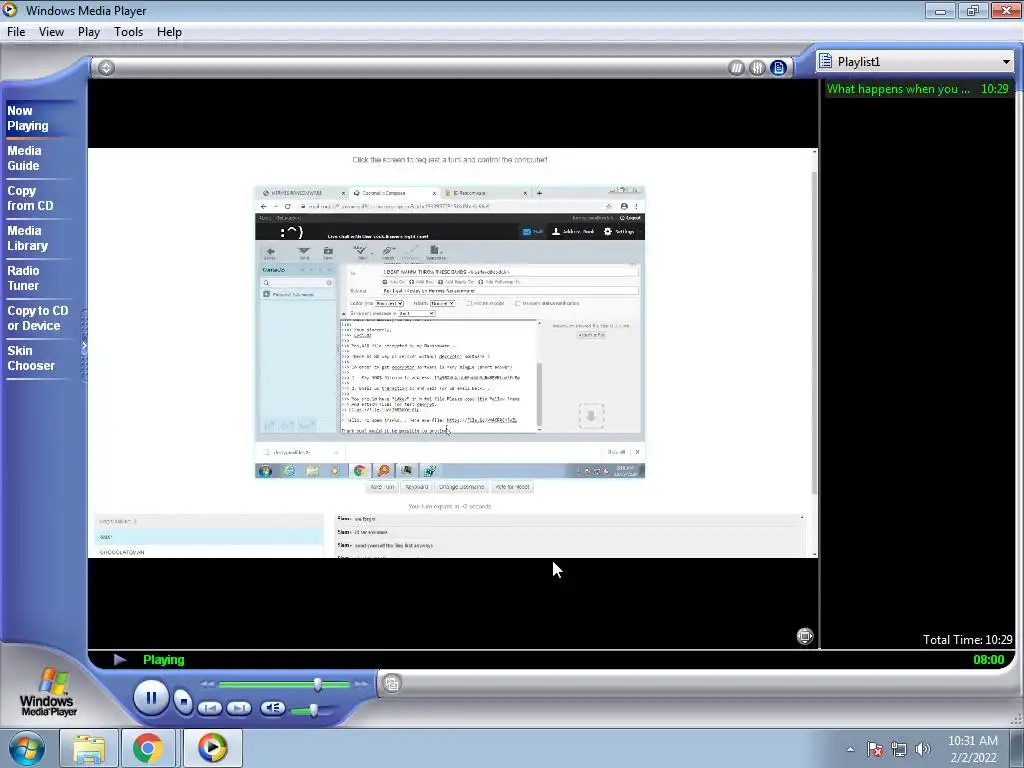Minimize the Windows Media Player window
This screenshot has height=768, width=1024.
(x=940, y=10)
